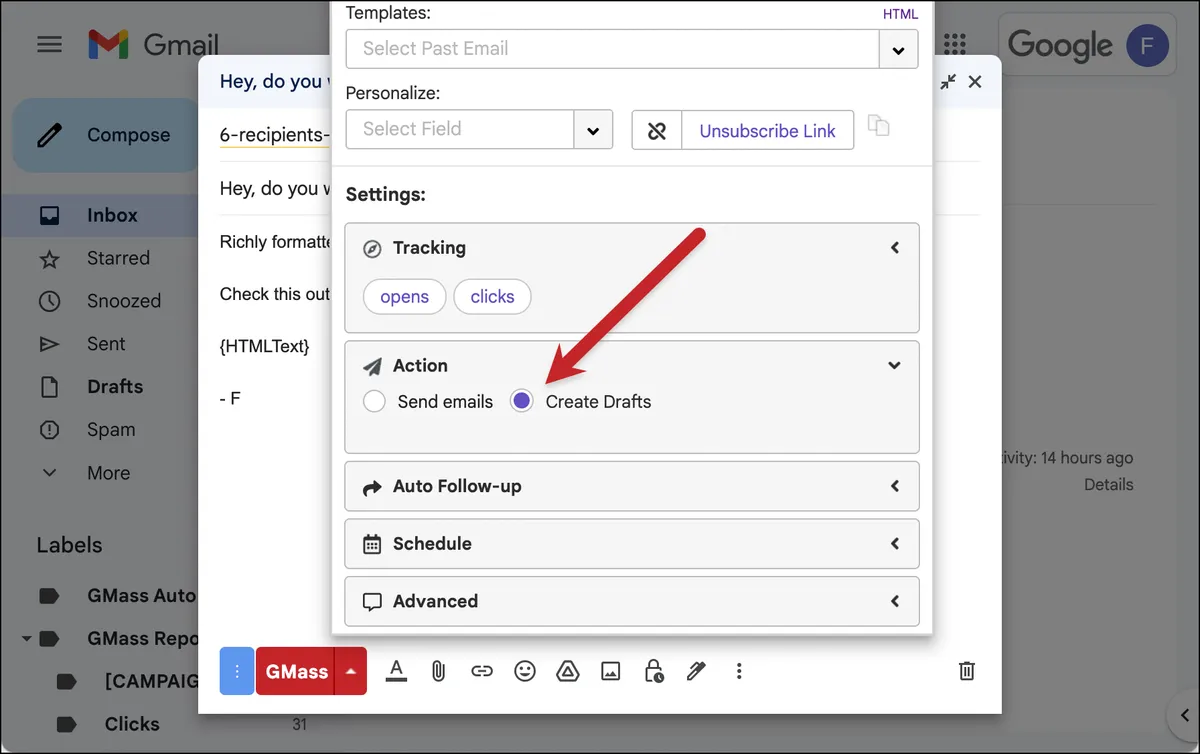Screen dimensions: 1200x754
Task: Open the Templates dropdown arrow
Action: coord(898,49)
